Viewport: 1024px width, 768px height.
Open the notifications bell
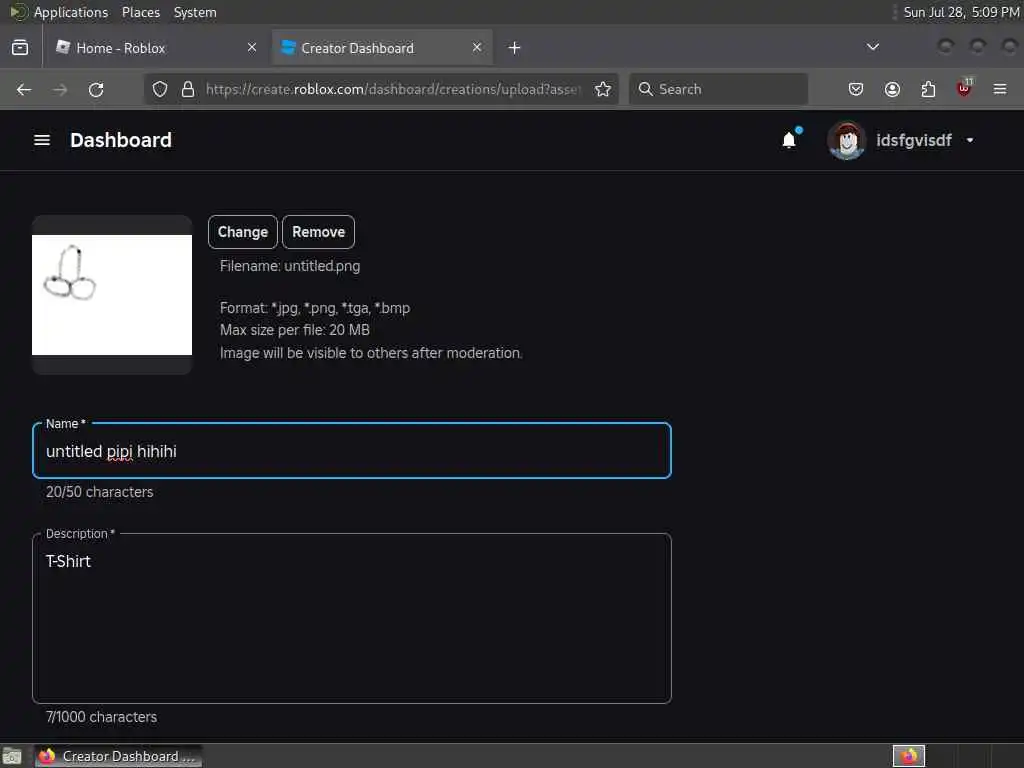click(789, 140)
